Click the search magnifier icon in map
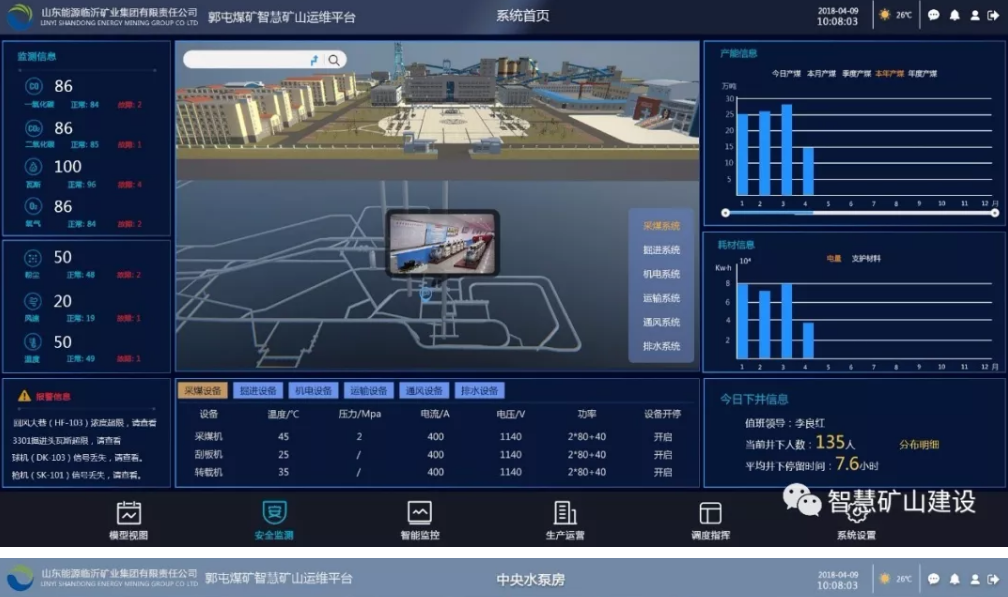1008x597 pixels. 334,60
